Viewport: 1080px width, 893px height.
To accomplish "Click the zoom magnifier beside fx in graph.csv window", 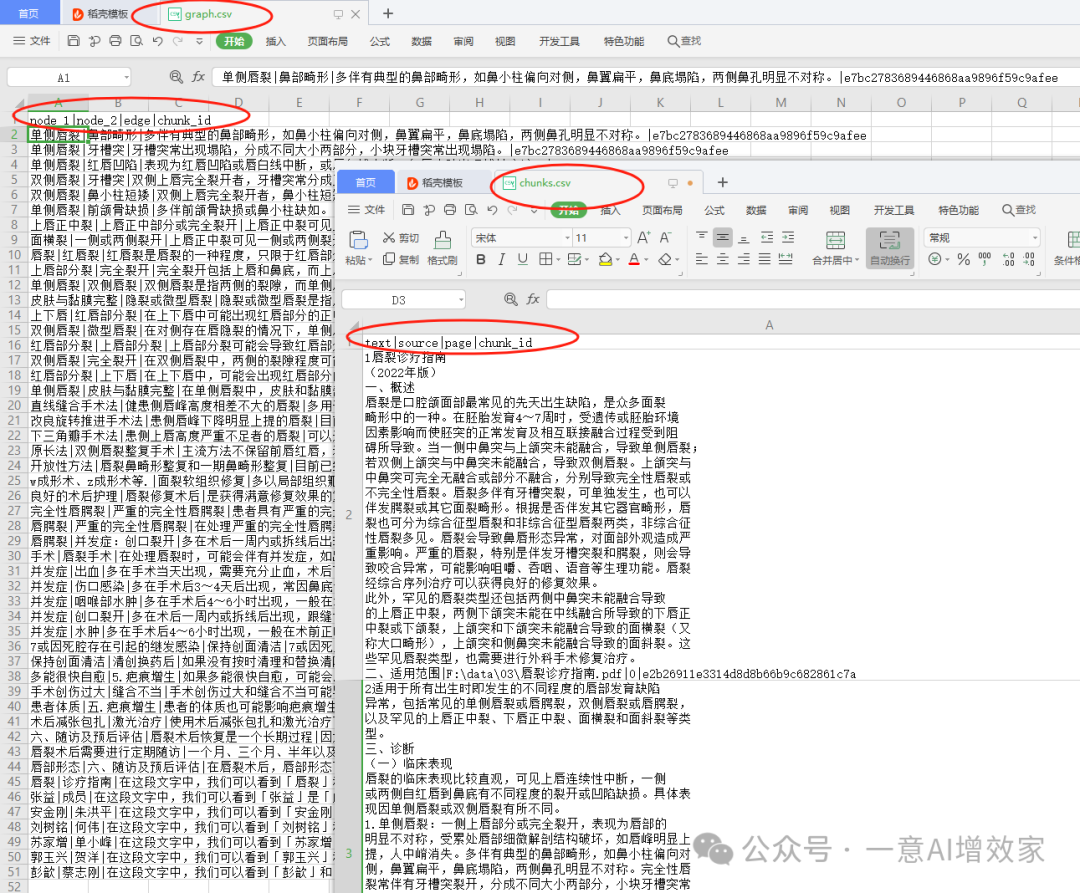I will click(176, 77).
